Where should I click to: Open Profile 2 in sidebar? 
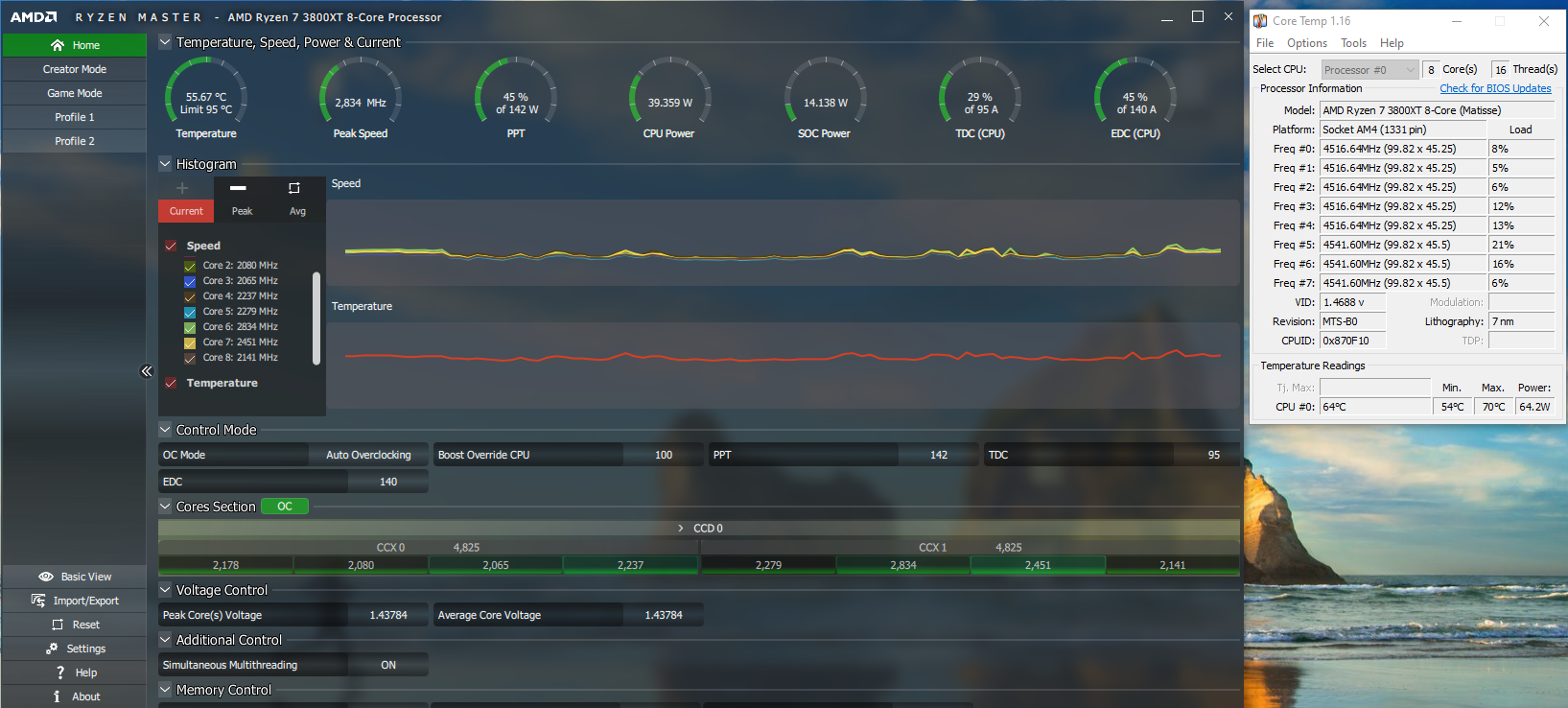[74, 141]
